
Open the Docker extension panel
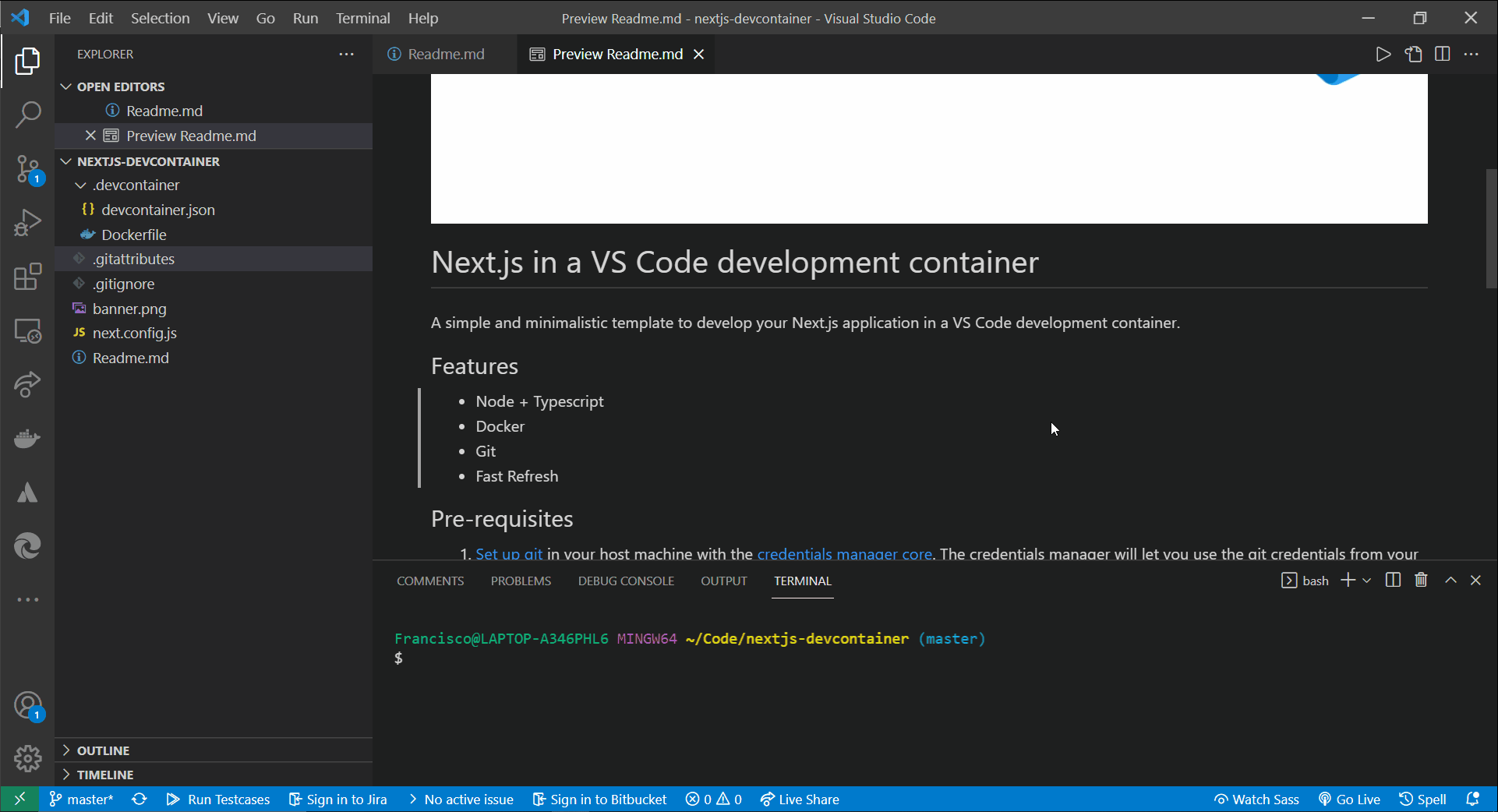[28, 438]
